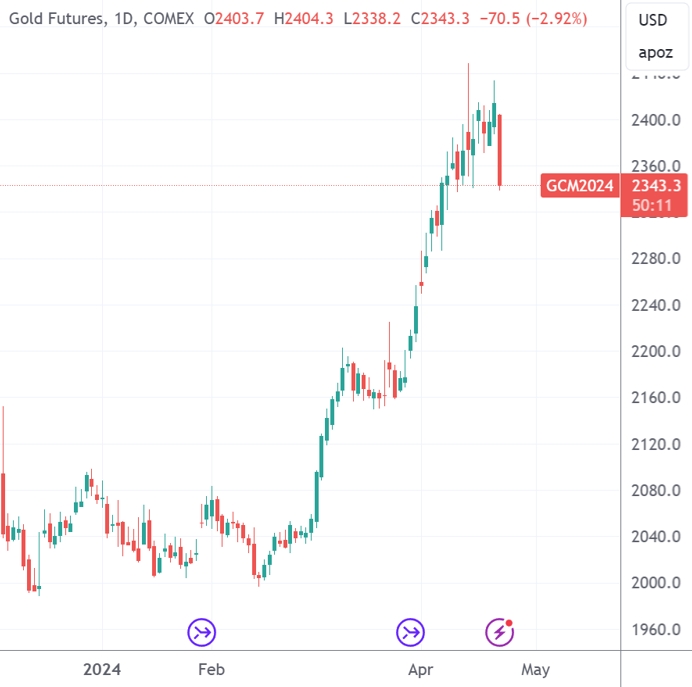Image resolution: width=692 pixels, height=687 pixels.
Task: Click the latest large red candle body
Action: (500, 150)
